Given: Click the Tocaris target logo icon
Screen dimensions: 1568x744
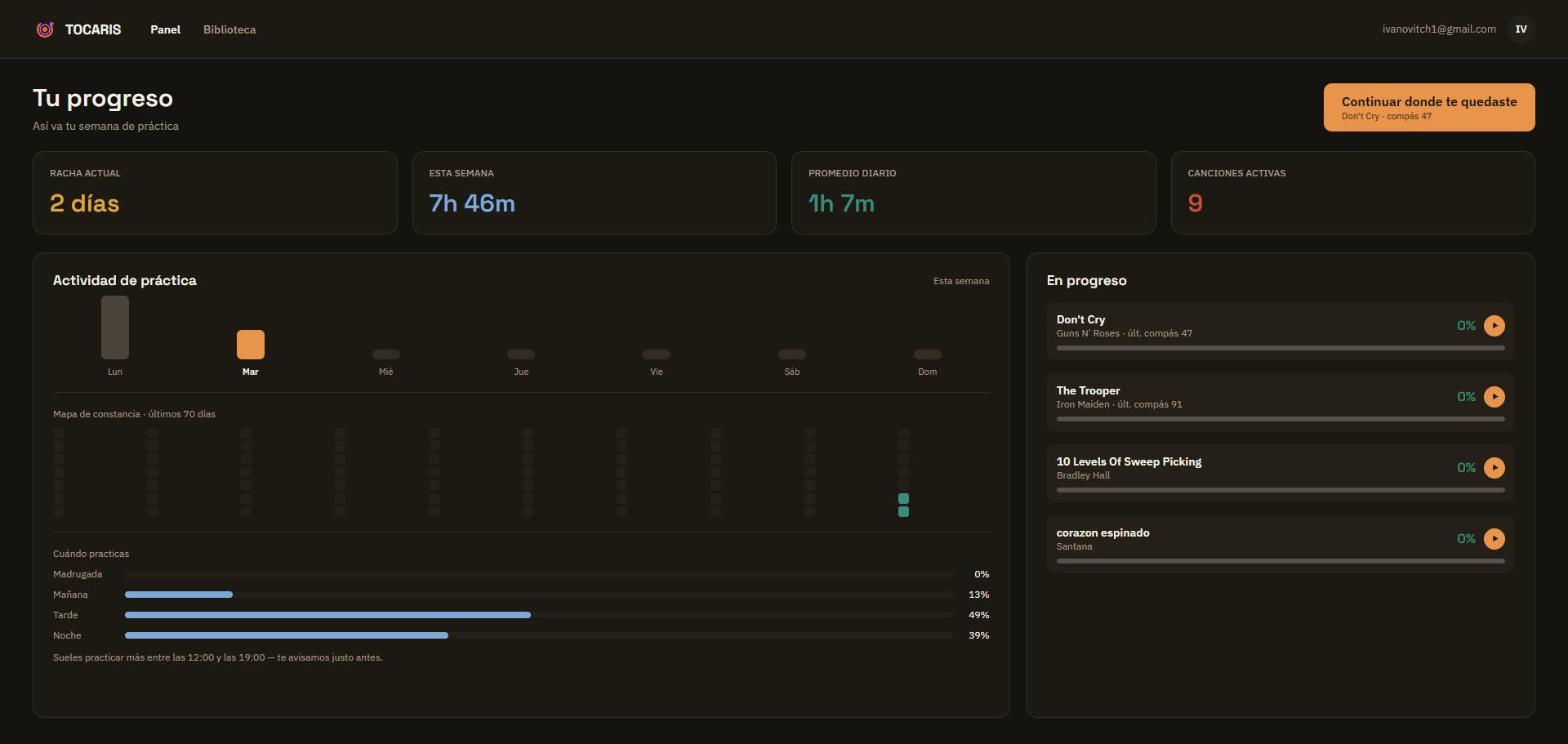Looking at the screenshot, I should coord(45,29).
